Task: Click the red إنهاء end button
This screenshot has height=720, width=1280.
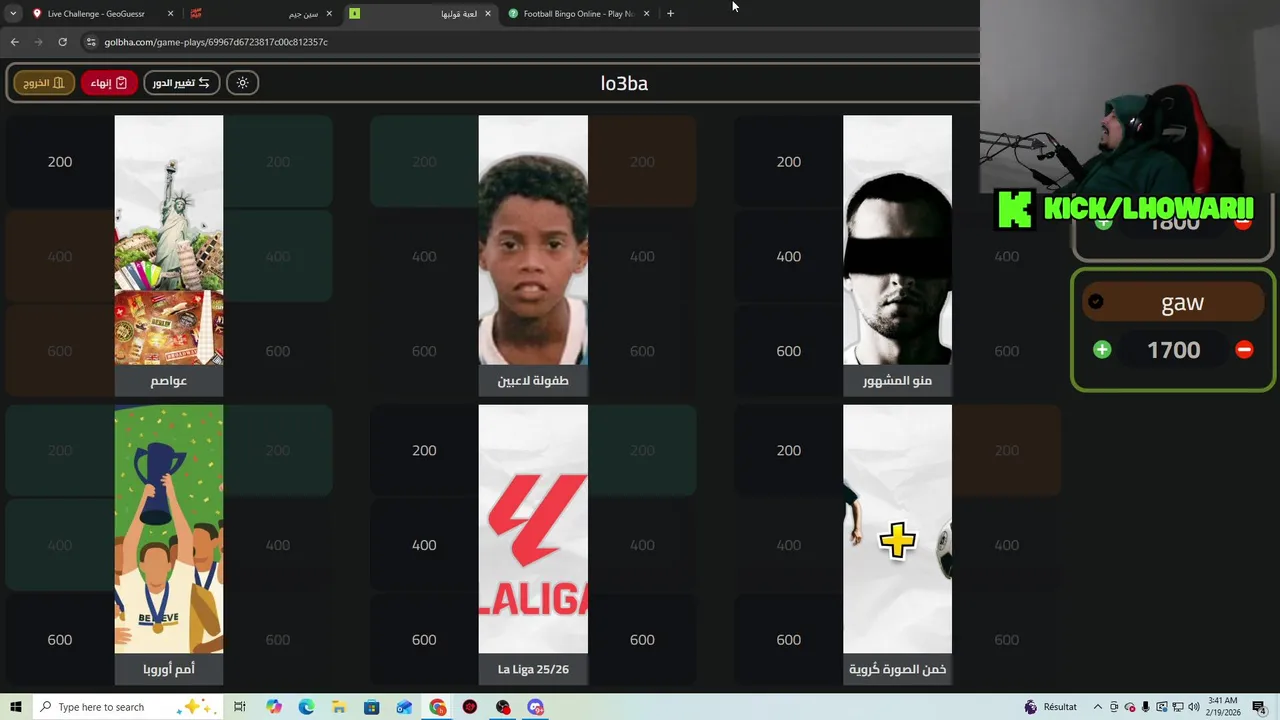Action: [x=109, y=83]
